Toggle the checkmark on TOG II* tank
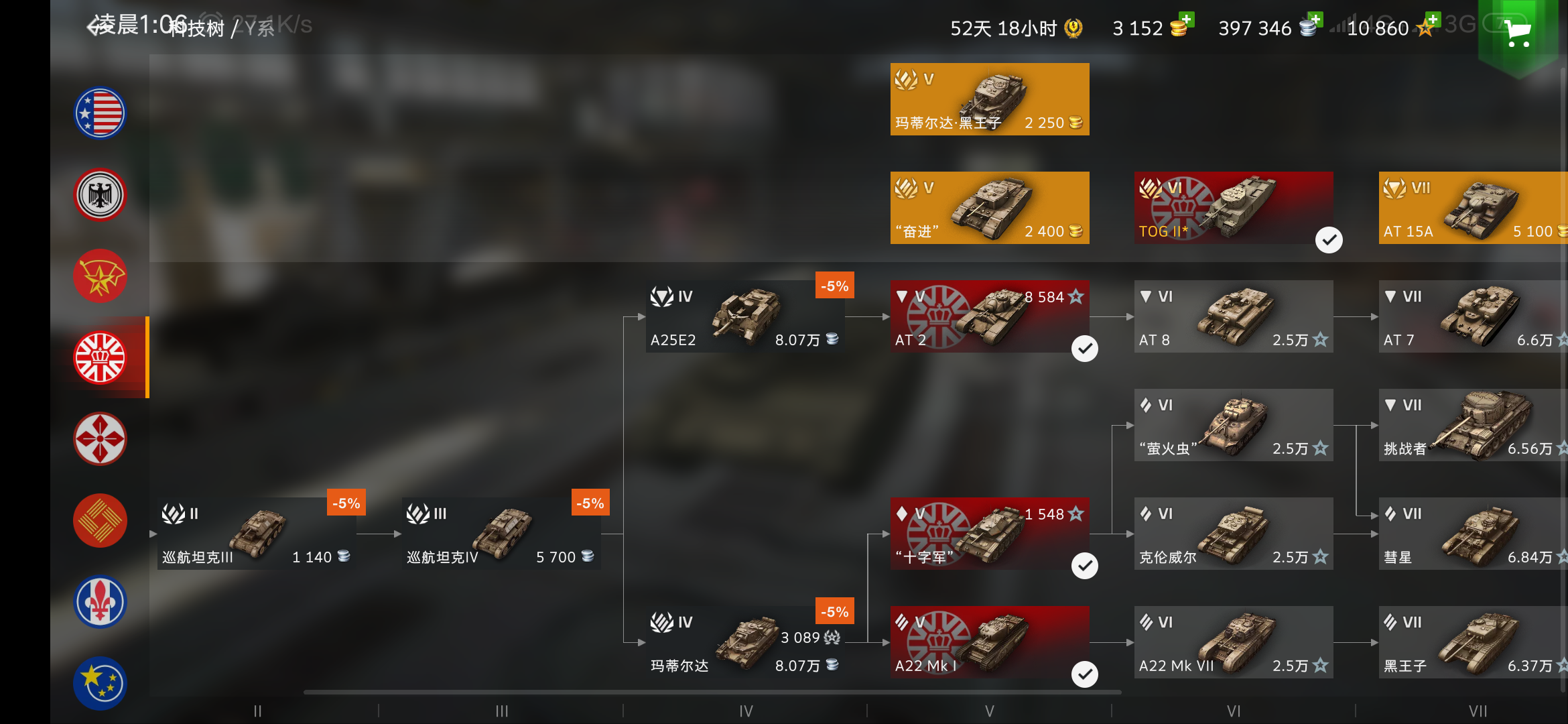The width and height of the screenshot is (1568, 724). click(x=1329, y=240)
